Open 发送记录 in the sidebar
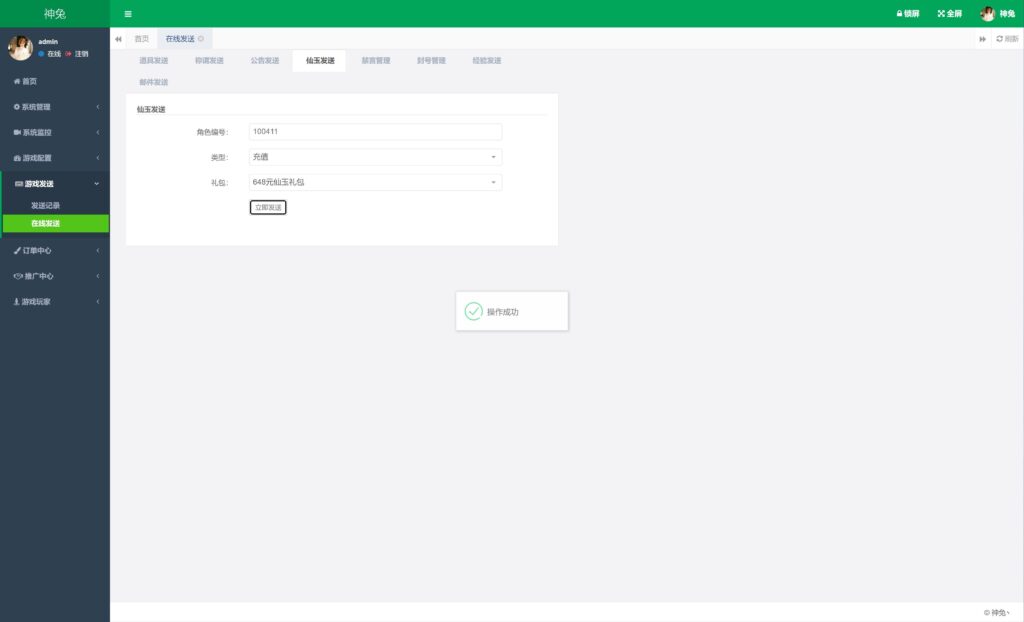This screenshot has width=1024, height=622. point(46,206)
